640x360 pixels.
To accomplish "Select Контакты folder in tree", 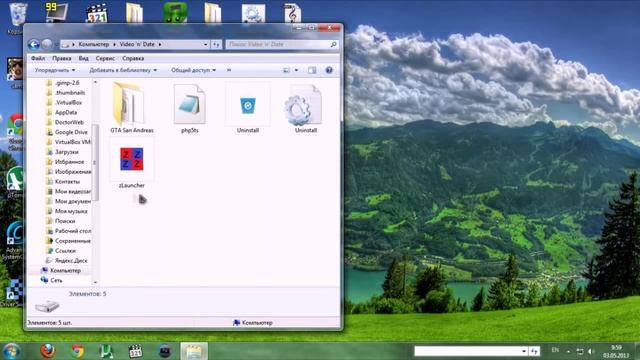I will pyautogui.click(x=63, y=181).
